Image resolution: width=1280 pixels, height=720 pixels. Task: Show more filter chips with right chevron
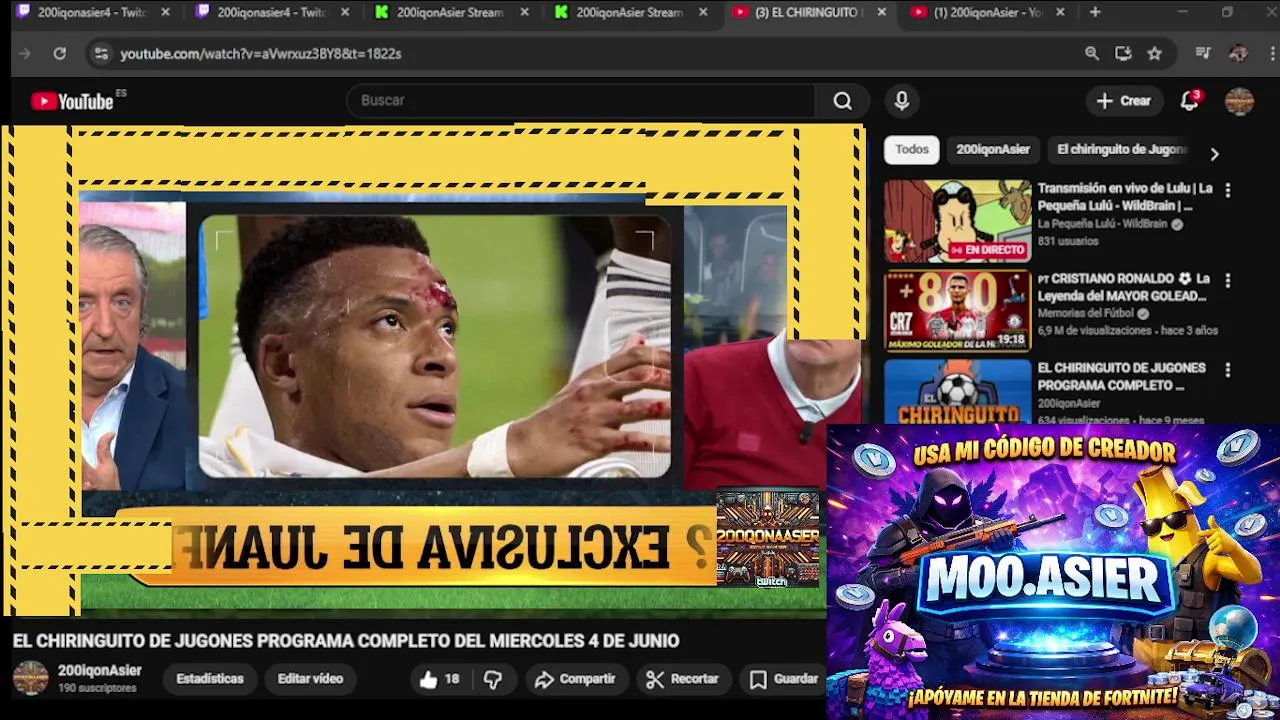point(1214,154)
